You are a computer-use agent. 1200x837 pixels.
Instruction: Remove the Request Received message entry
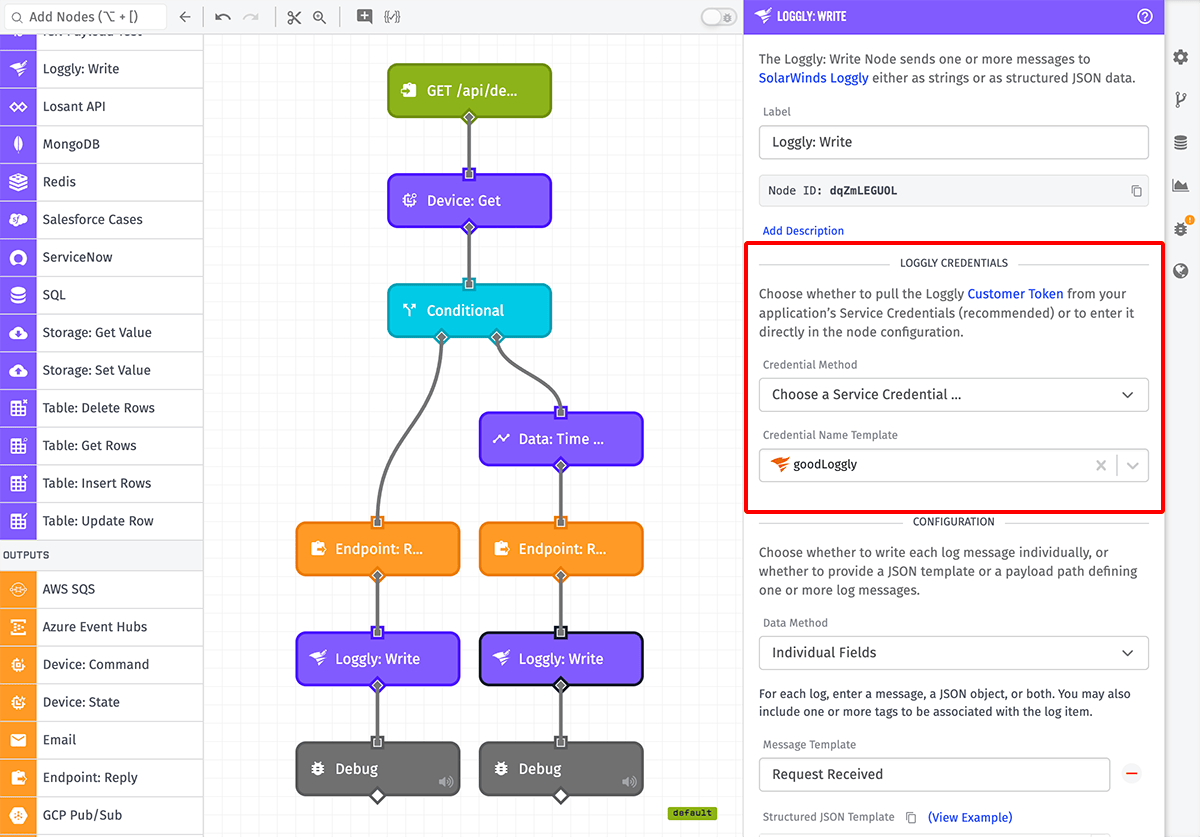[x=1132, y=774]
